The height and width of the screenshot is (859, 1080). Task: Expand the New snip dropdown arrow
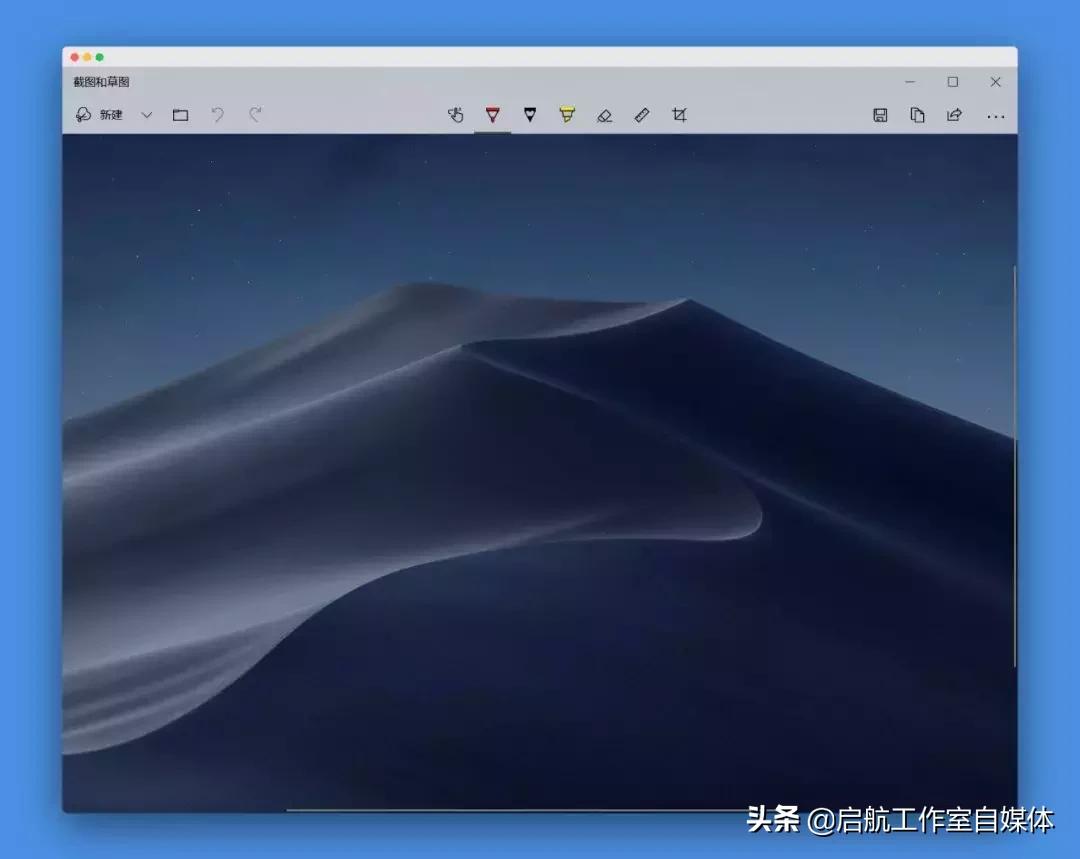[x=147, y=114]
